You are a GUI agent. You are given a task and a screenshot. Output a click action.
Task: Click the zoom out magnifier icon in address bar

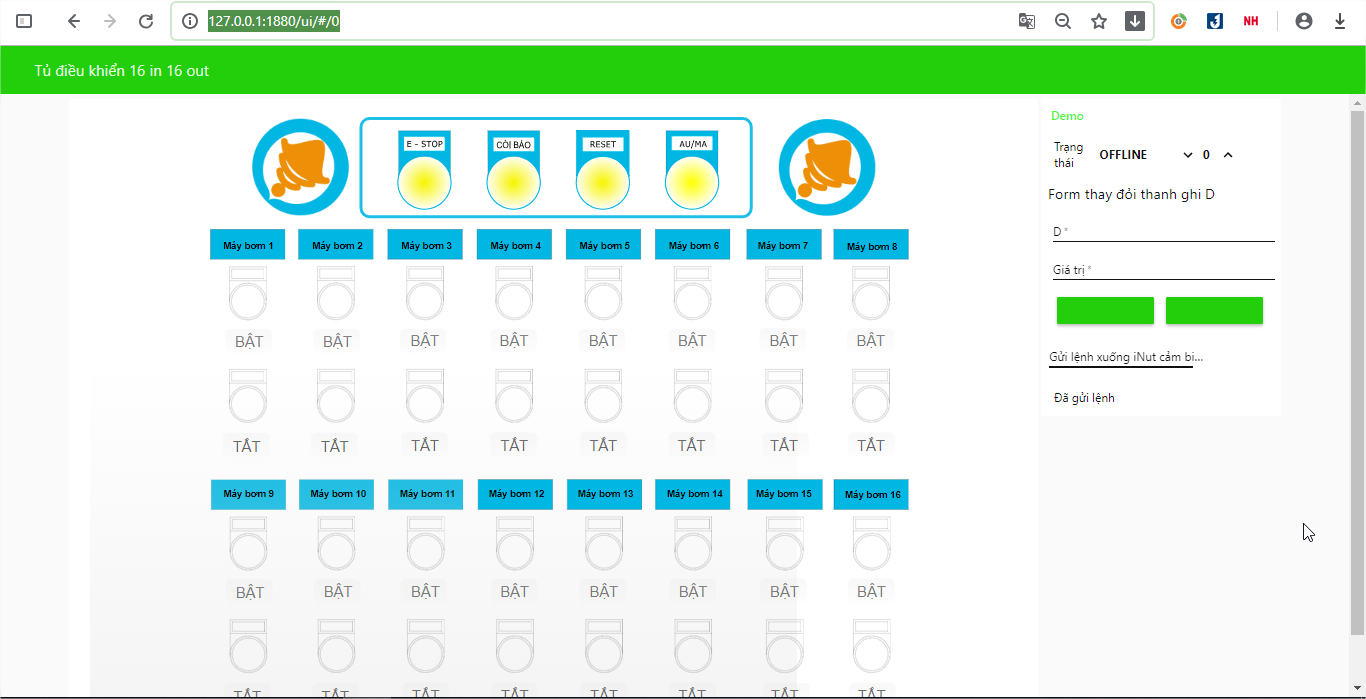coord(1063,21)
